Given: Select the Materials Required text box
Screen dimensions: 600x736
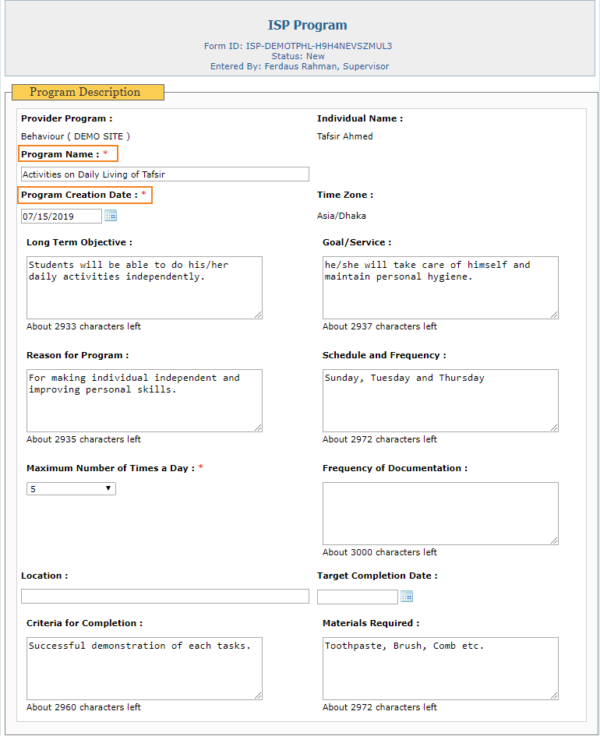Looking at the screenshot, I should [x=440, y=668].
